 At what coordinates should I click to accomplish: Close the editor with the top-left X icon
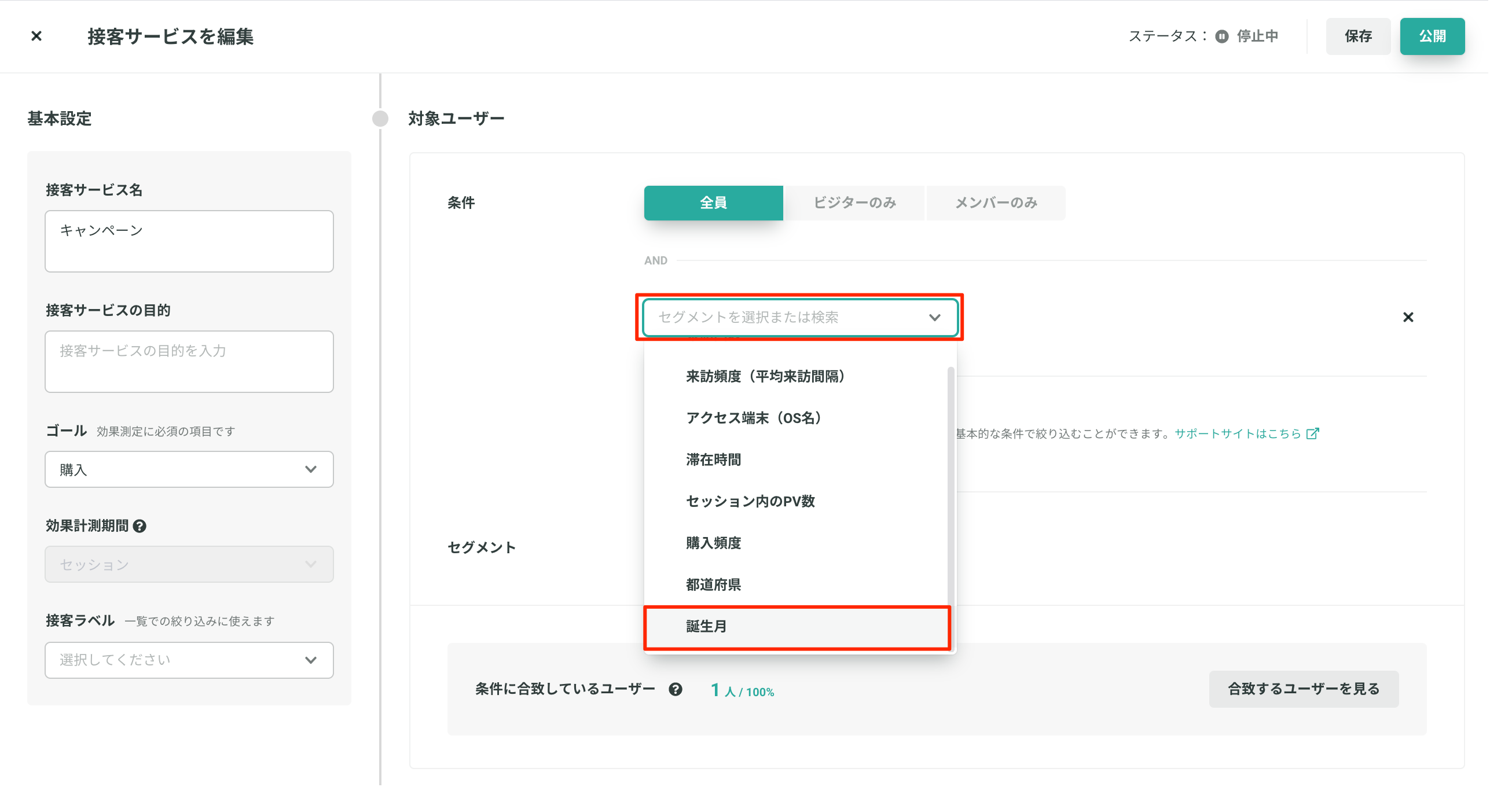coord(36,36)
